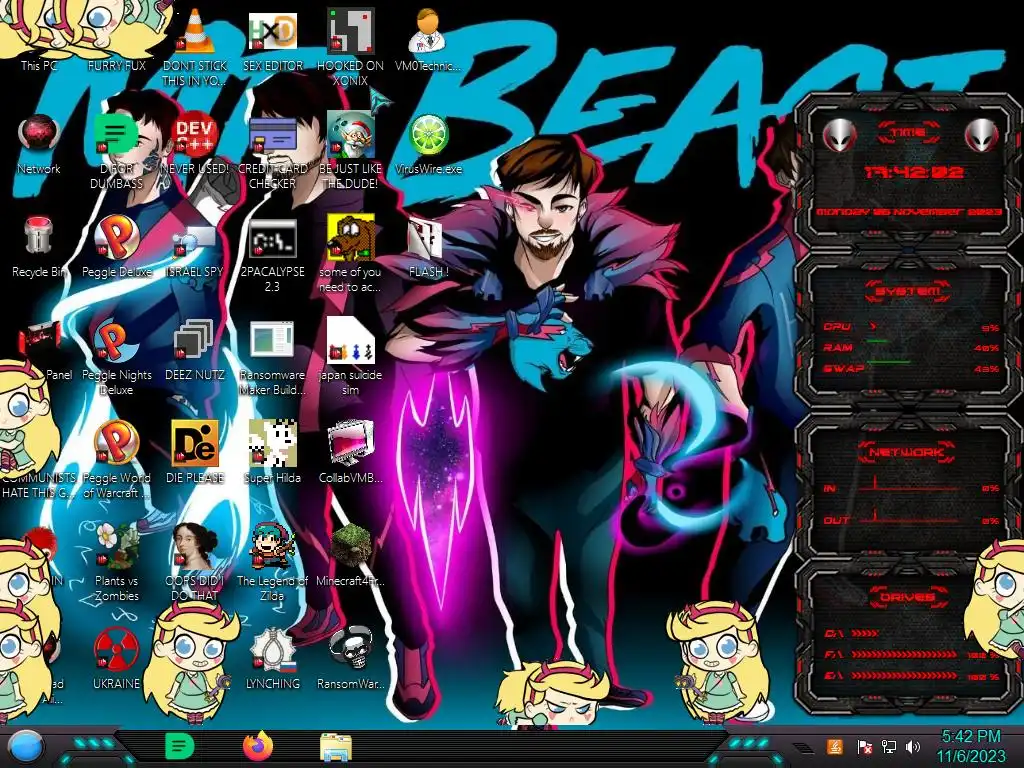1024x768 pixels.
Task: Launch Peggle Nights Deluxe
Action: (x=116, y=340)
